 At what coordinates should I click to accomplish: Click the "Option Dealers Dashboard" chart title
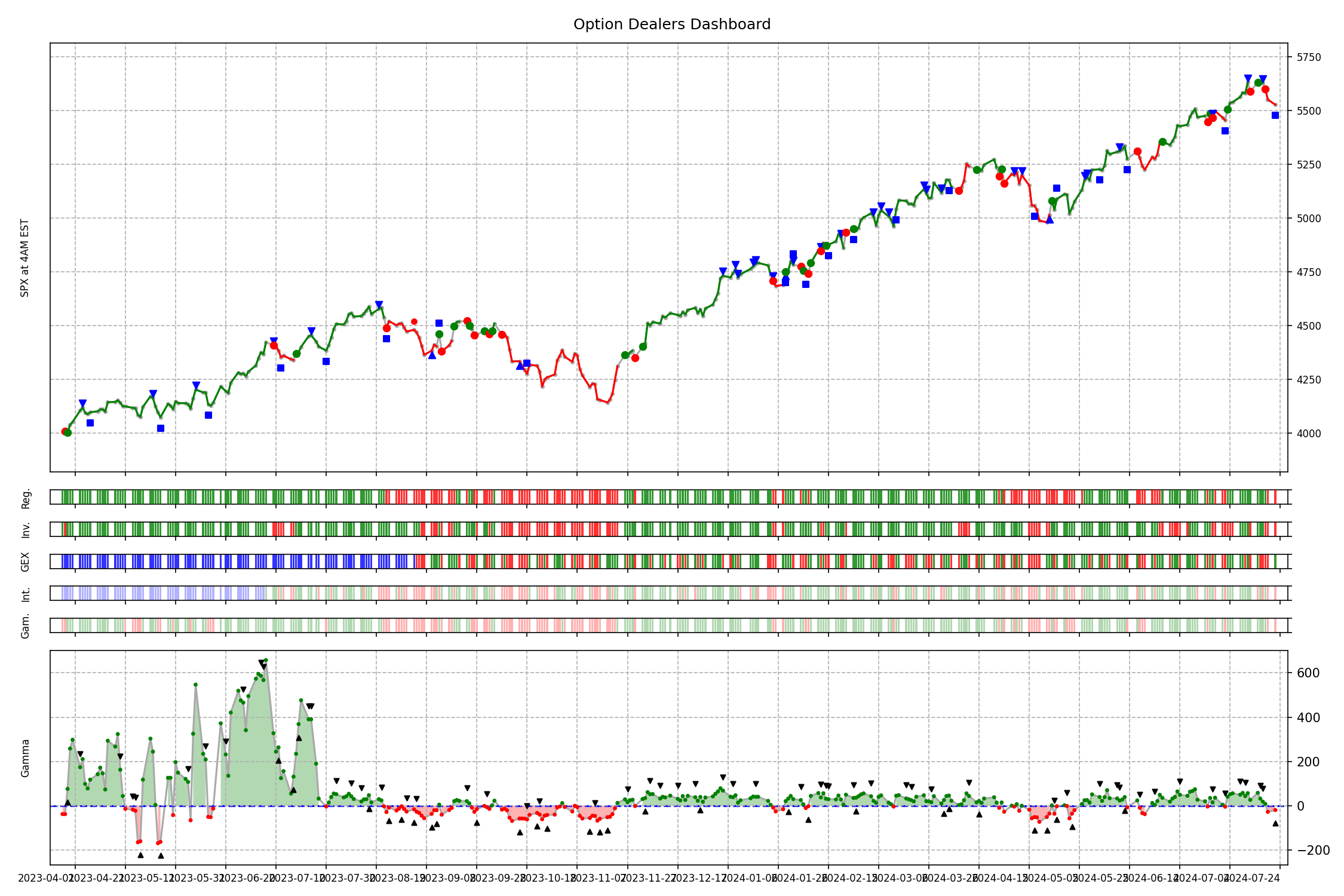[672, 24]
